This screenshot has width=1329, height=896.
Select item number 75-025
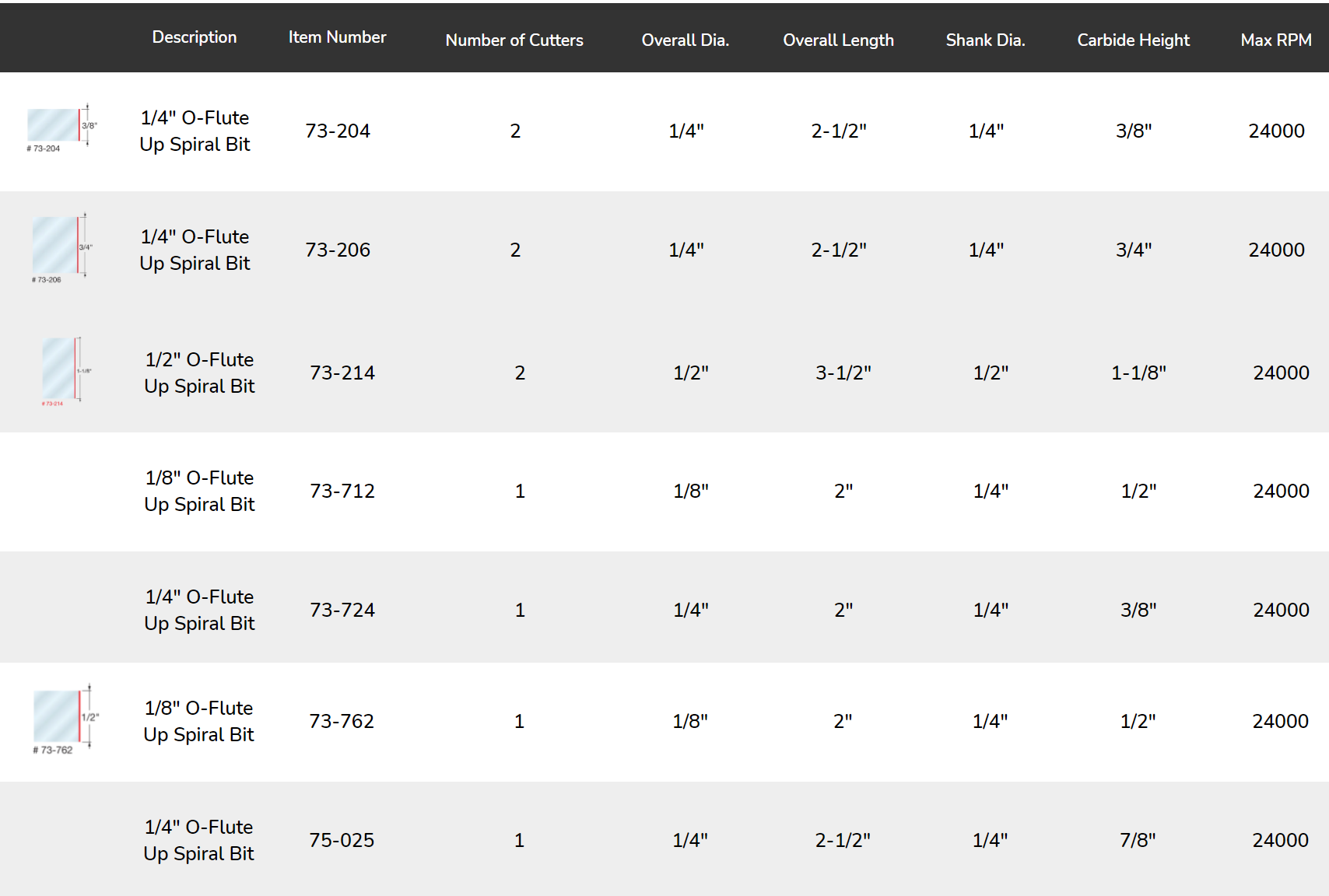tap(341, 841)
